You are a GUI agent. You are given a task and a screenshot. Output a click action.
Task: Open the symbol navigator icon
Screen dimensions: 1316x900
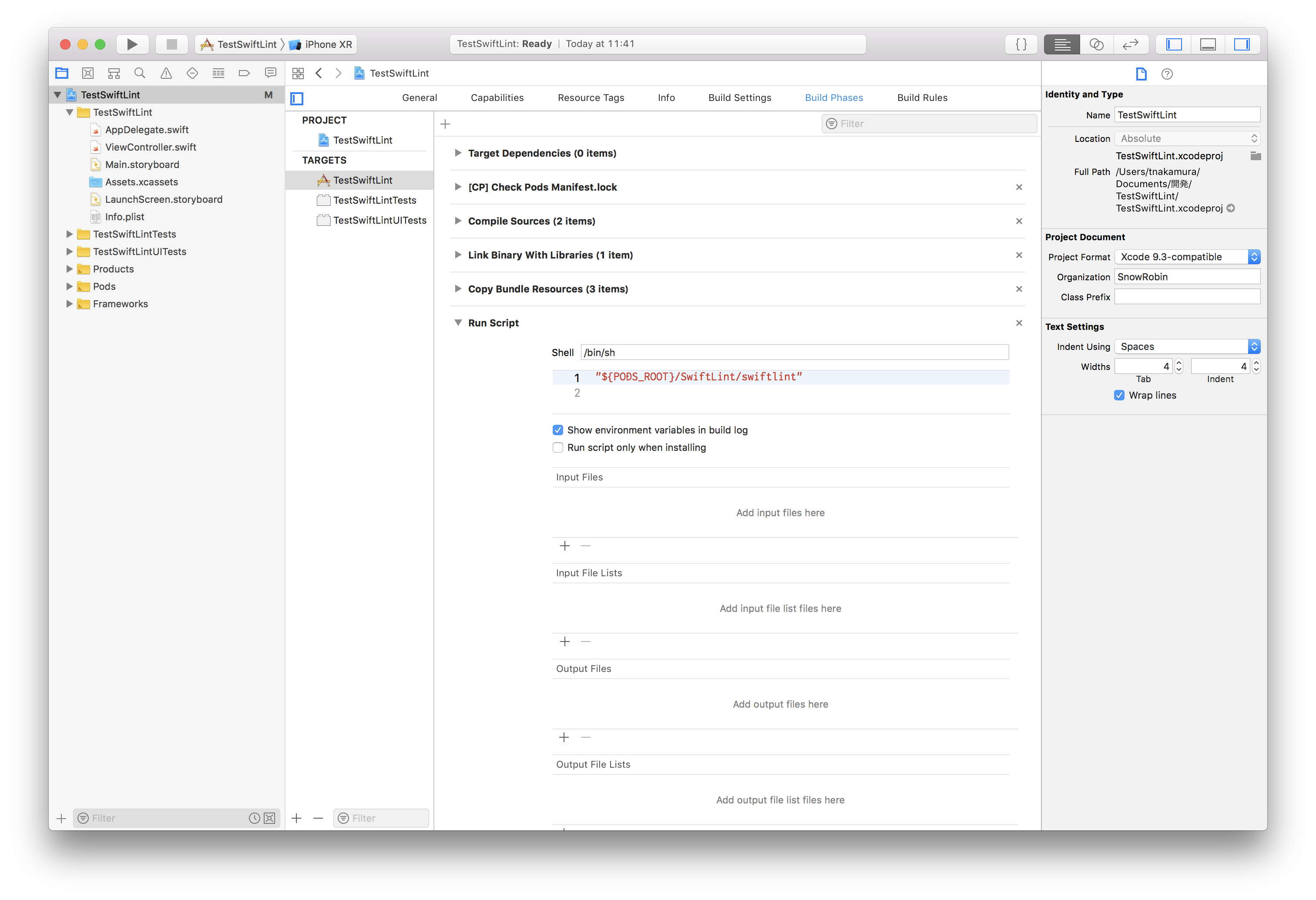pos(114,73)
